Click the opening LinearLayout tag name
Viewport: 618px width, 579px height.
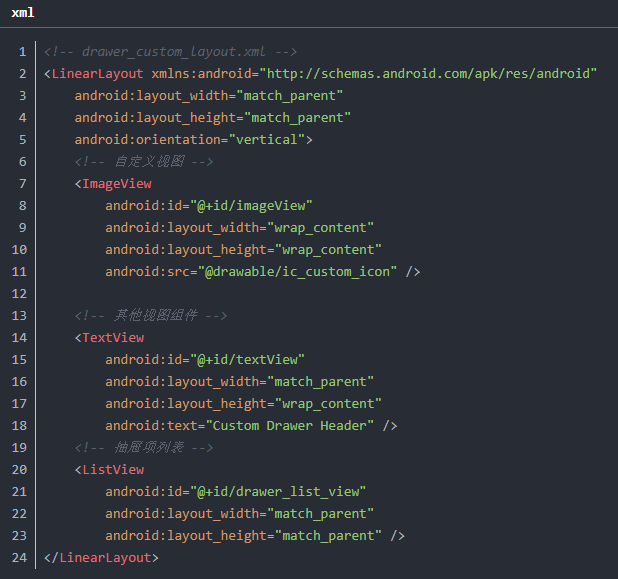pyautogui.click(x=97, y=74)
